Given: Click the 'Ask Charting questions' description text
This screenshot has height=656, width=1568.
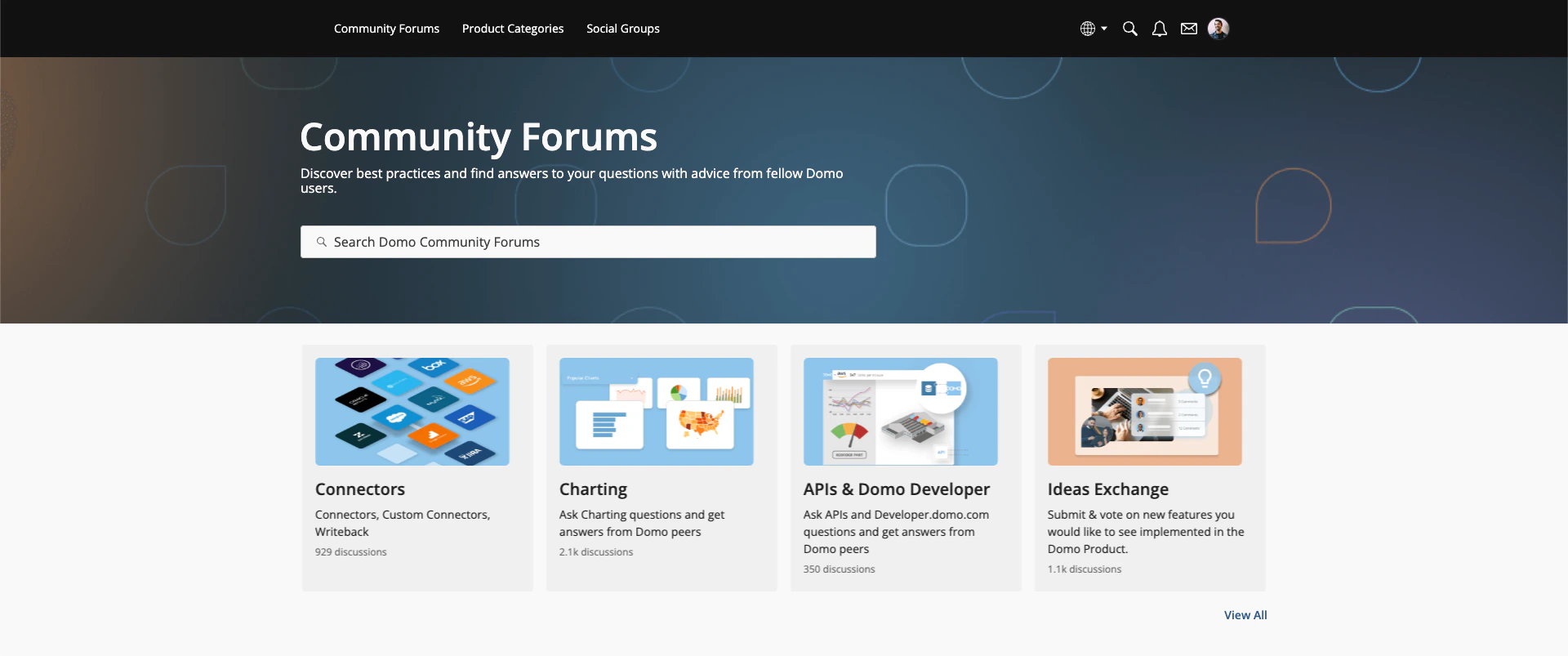Looking at the screenshot, I should click(642, 523).
